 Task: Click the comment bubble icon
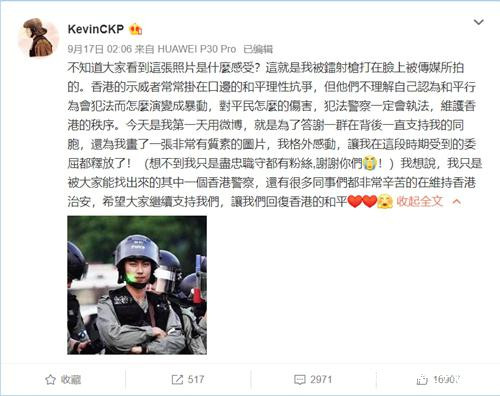(x=299, y=379)
